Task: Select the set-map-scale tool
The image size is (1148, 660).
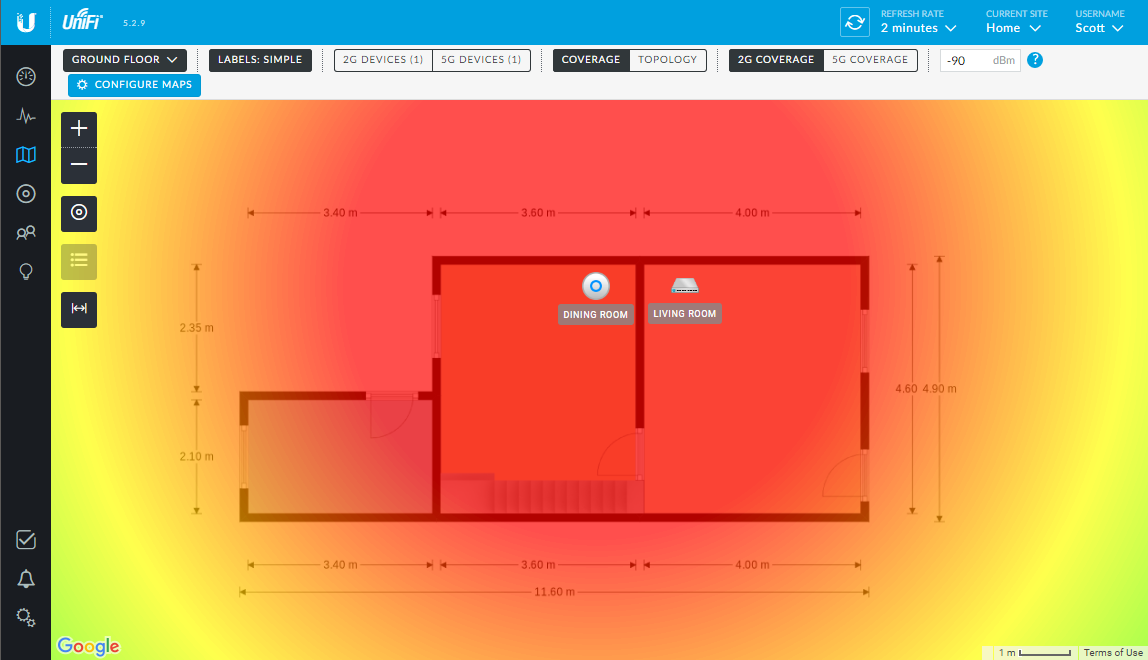Action: (x=78, y=309)
